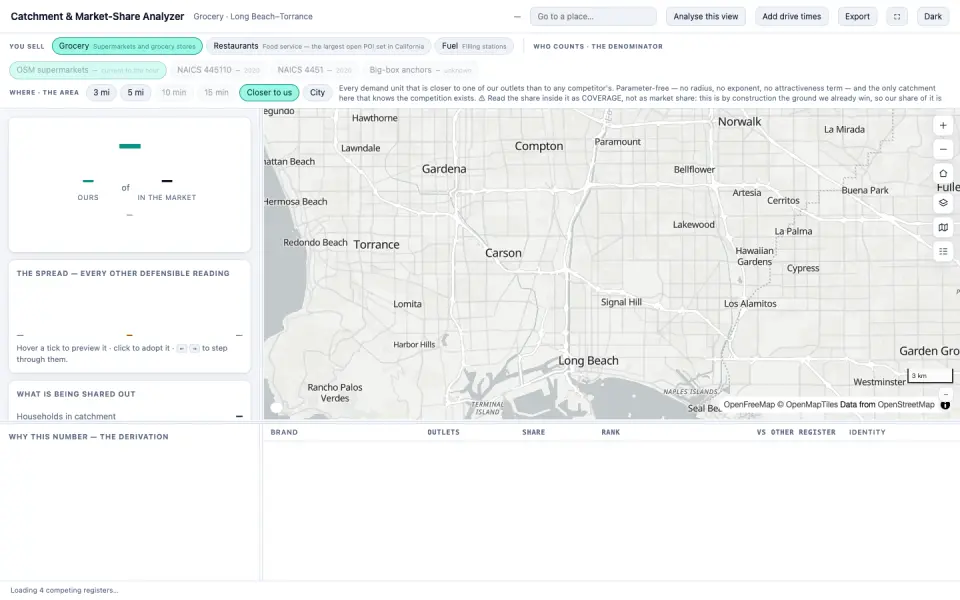Screen dimensions: 960x600
Task: Click the VS OTHER REGISTER column header
Action: click(796, 432)
